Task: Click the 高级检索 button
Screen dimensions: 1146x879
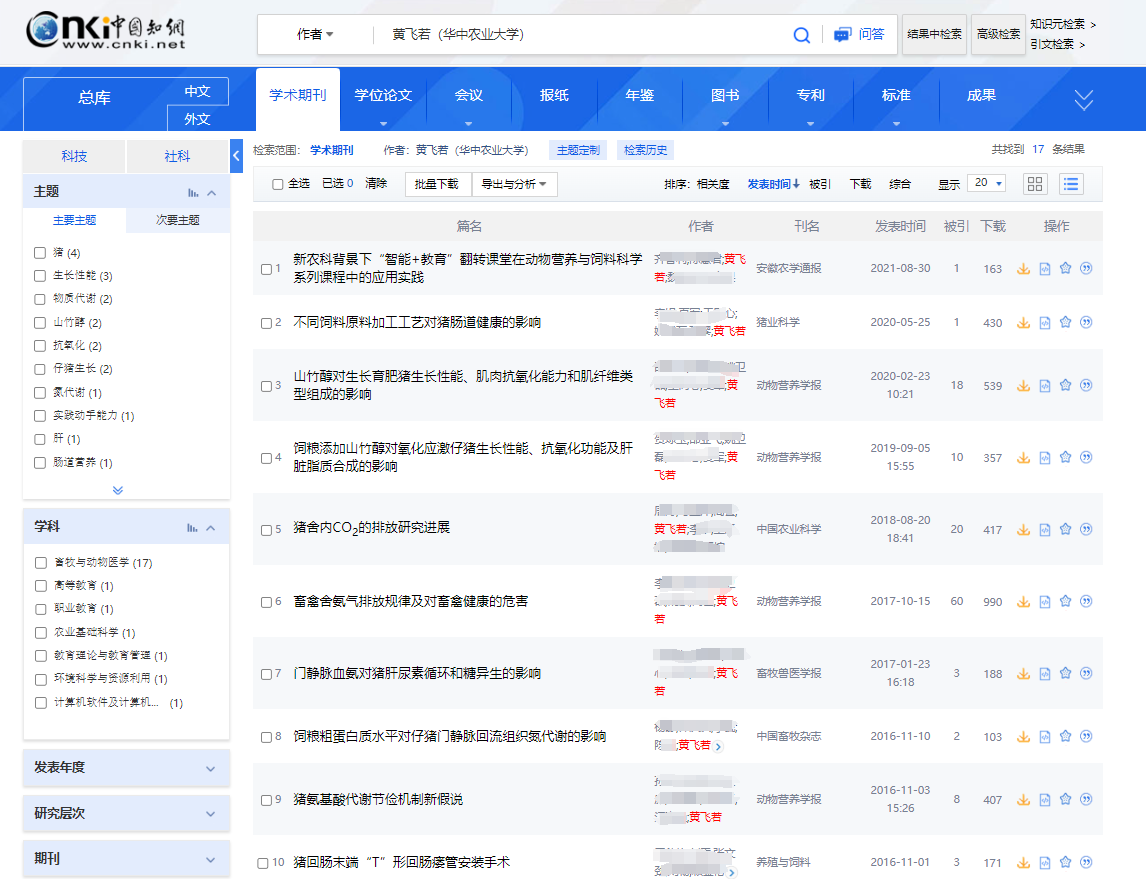Action: point(998,34)
